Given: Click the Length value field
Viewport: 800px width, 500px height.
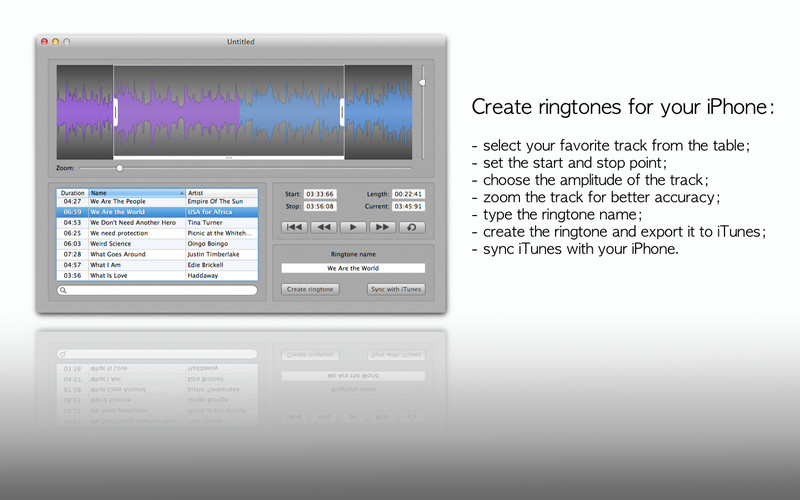Looking at the screenshot, I should click(408, 194).
